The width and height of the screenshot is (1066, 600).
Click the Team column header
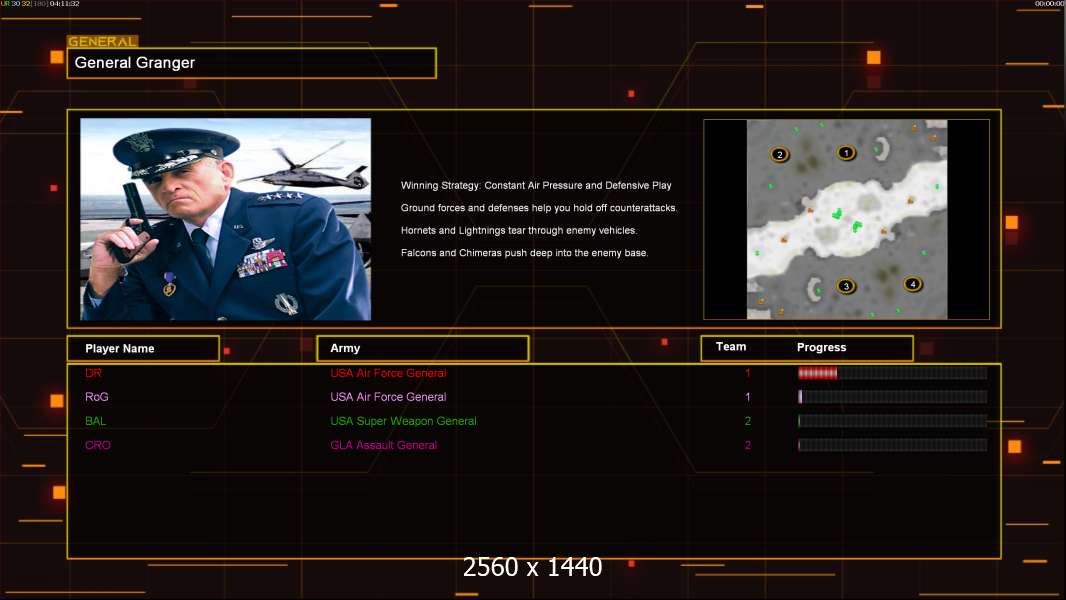pyautogui.click(x=731, y=347)
